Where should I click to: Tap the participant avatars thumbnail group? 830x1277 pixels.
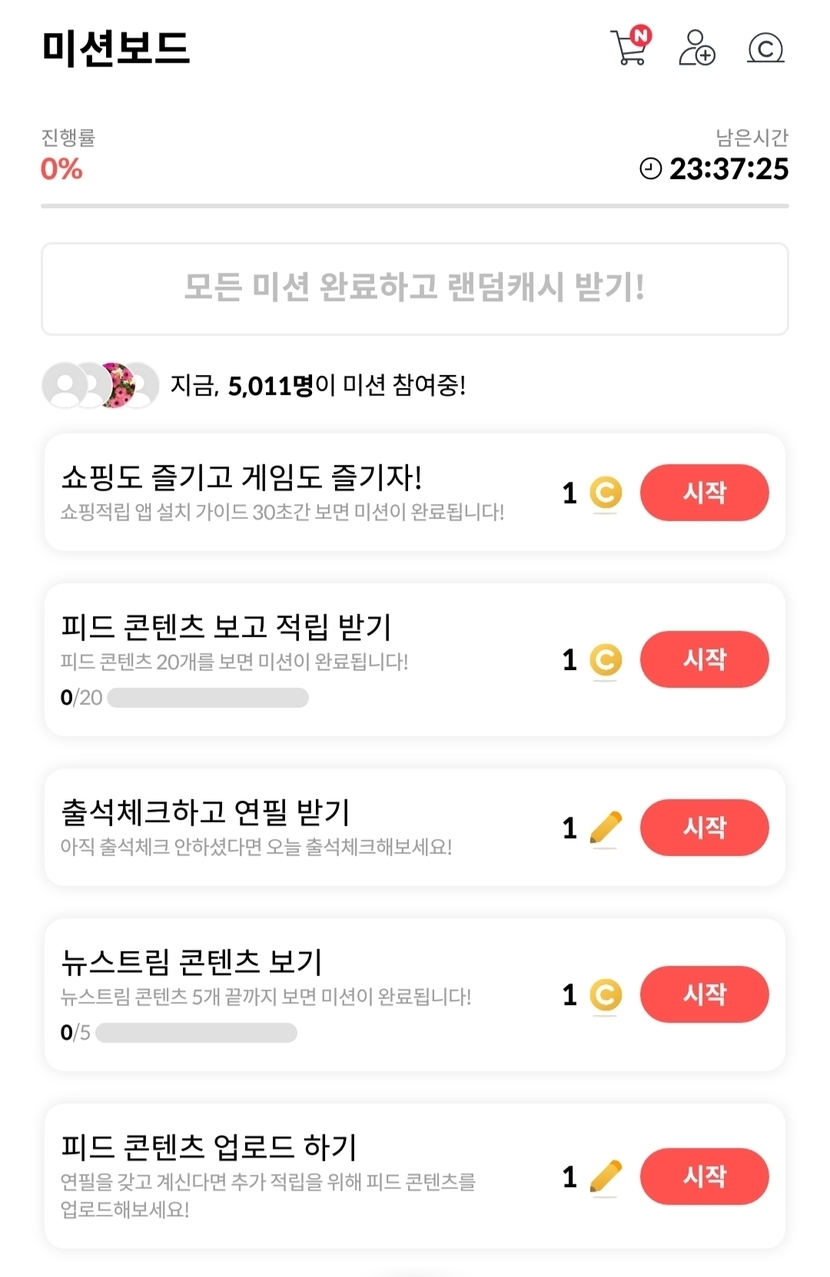click(x=100, y=385)
